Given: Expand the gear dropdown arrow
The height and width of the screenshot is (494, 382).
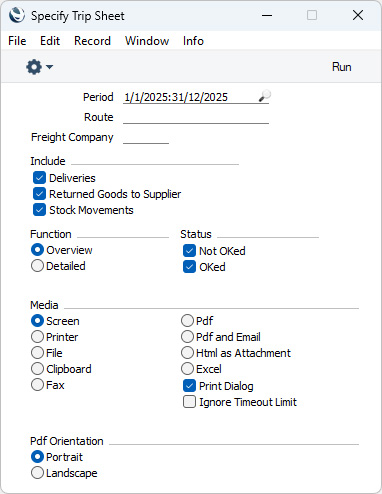Looking at the screenshot, I should (x=50, y=67).
